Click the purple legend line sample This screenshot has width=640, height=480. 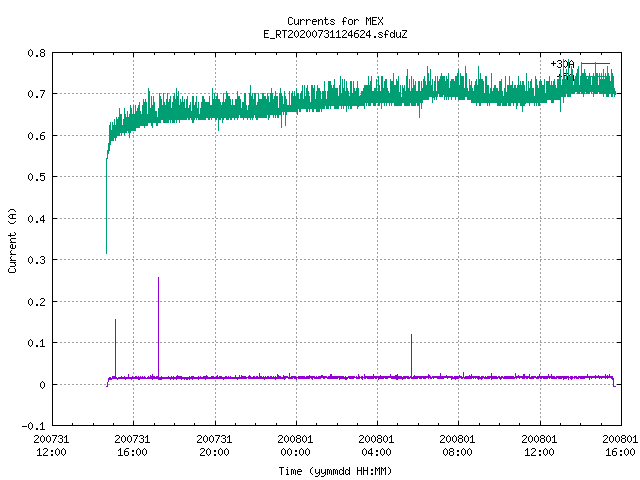click(596, 64)
